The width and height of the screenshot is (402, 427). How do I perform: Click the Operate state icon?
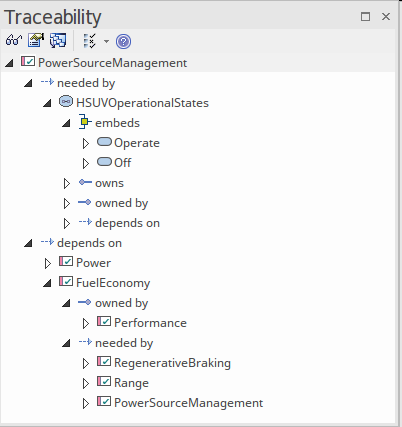pyautogui.click(x=104, y=142)
